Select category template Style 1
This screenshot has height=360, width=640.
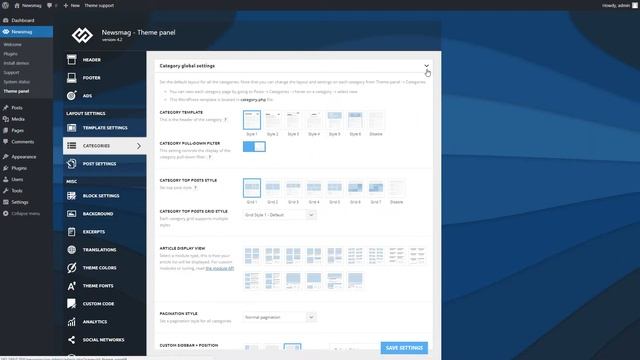pyautogui.click(x=252, y=120)
